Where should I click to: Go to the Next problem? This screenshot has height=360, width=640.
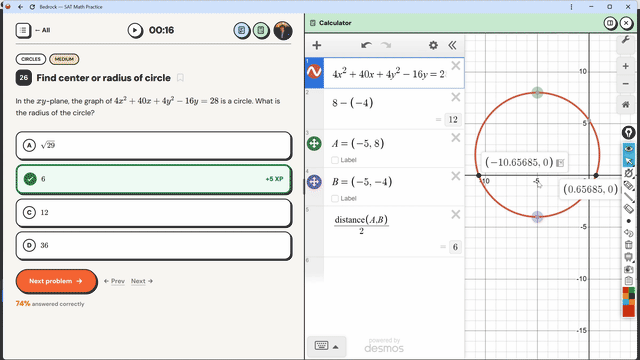[x=56, y=281]
